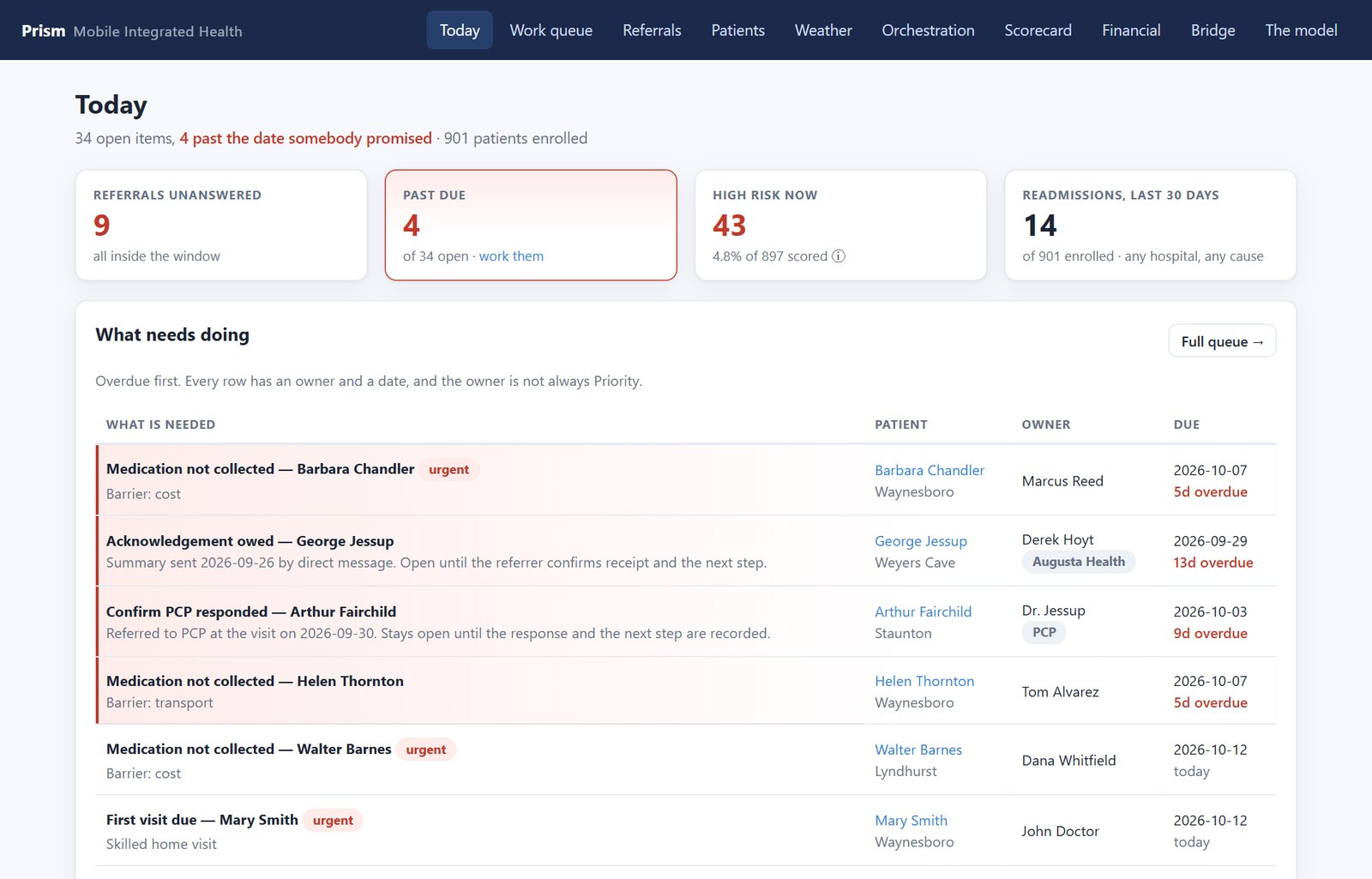Click the '4 past the date somebody promised' text
The width and height of the screenshot is (1372, 879).
pos(305,138)
